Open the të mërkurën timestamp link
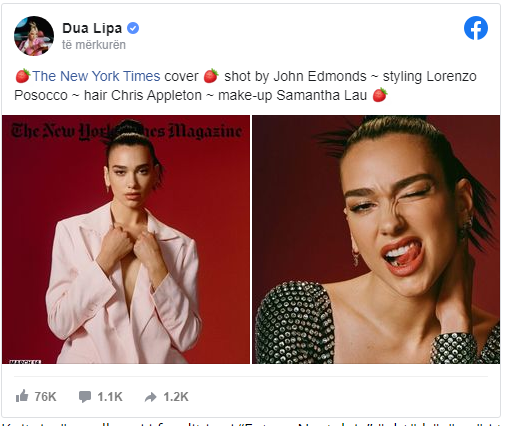Screen dimensions: 505x426 pos(94,45)
